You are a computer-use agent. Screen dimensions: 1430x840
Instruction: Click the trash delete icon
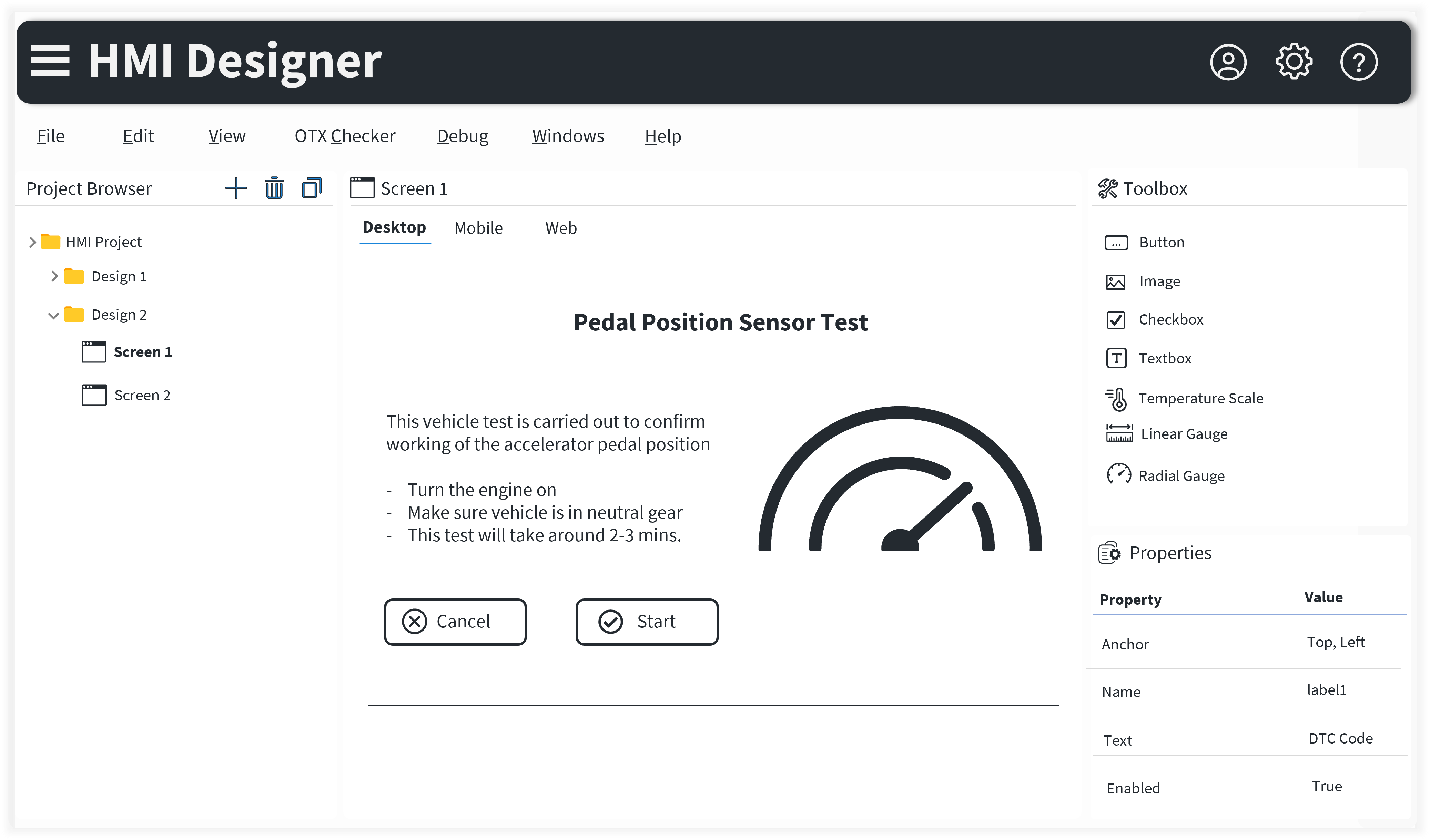coord(274,188)
